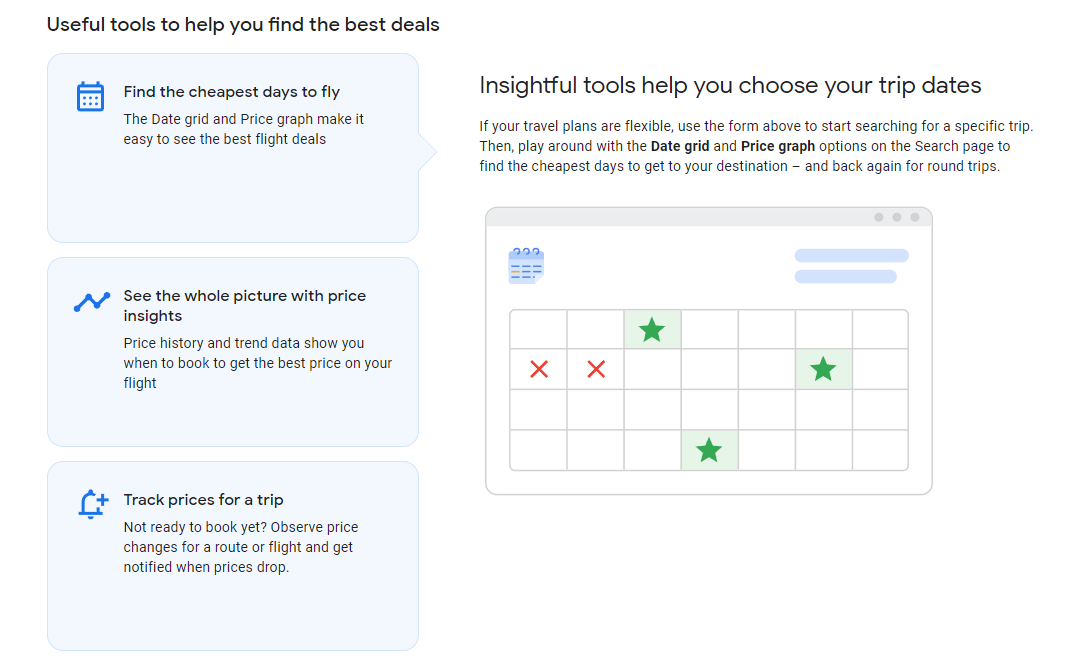Click the bell with plus icon
The width and height of the screenshot is (1086, 668).
pyautogui.click(x=93, y=504)
